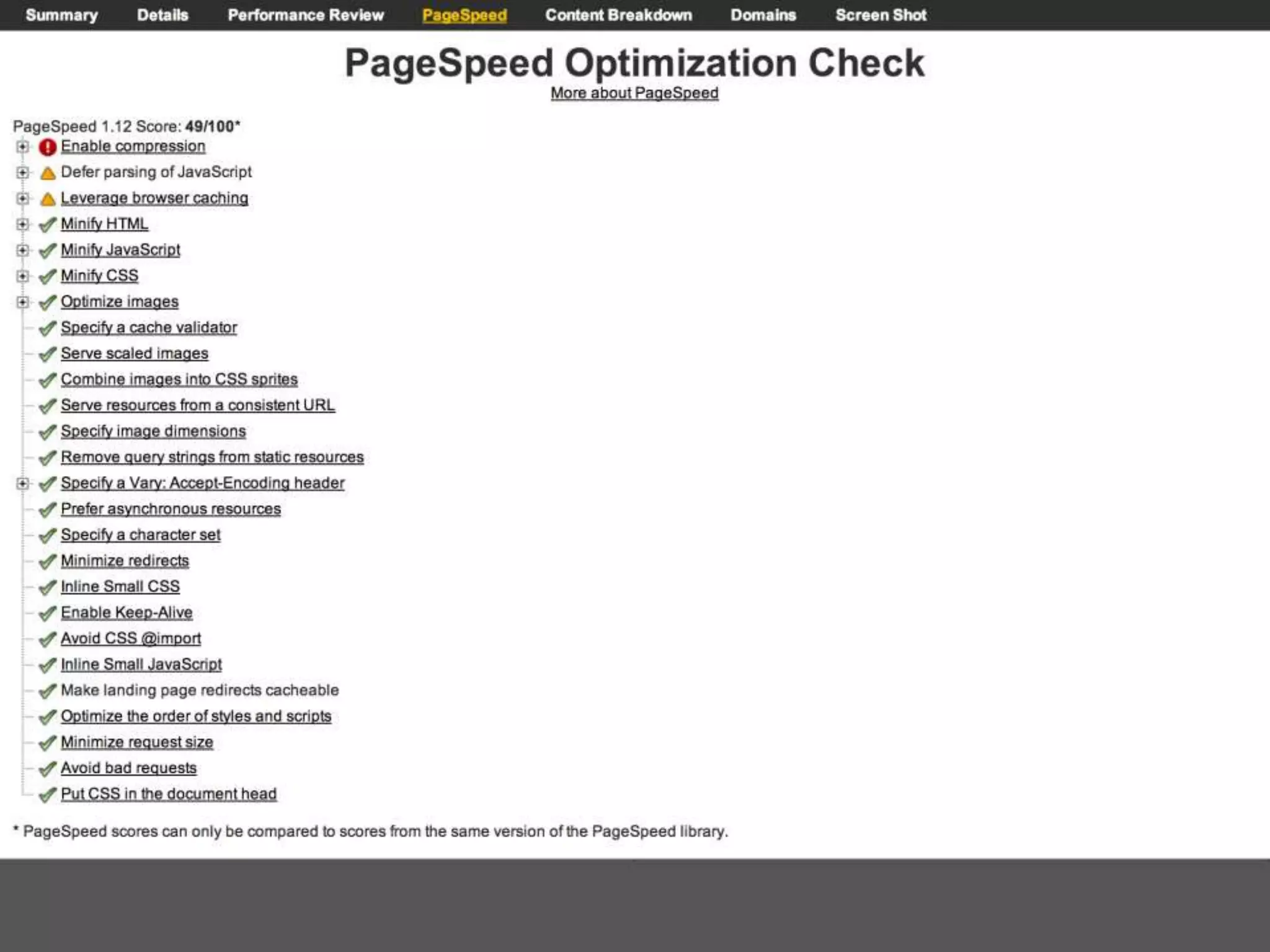Click warning triangle next to Leverage browser caching
The width and height of the screenshot is (1270, 952).
point(48,199)
